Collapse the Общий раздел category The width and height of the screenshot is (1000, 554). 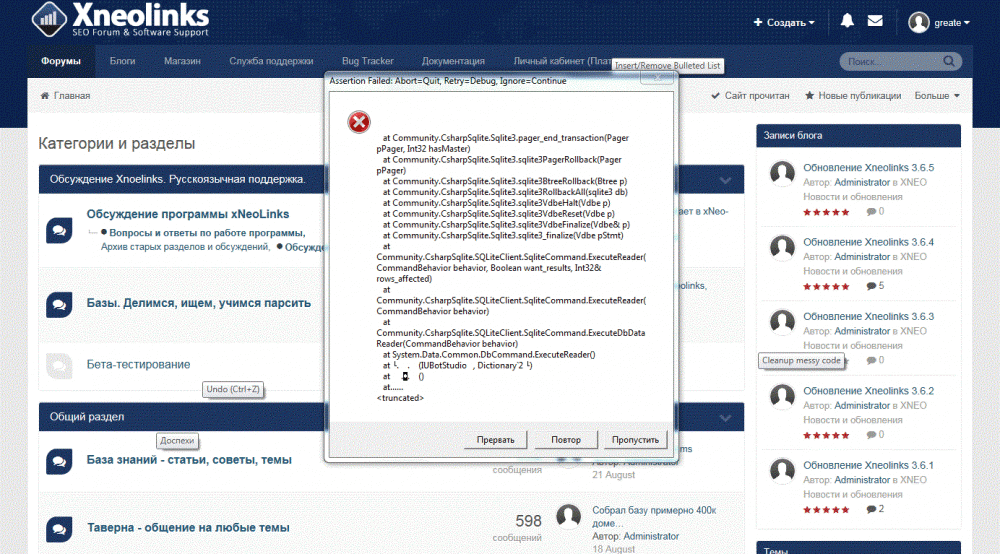[725, 418]
